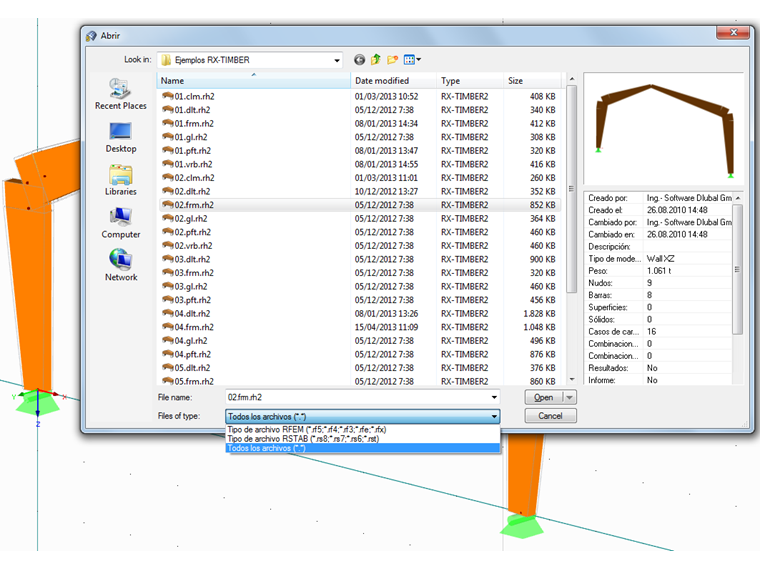This screenshot has width=760, height=570.
Task: Select file icon of 01.pft.rh2
Action: (168, 150)
